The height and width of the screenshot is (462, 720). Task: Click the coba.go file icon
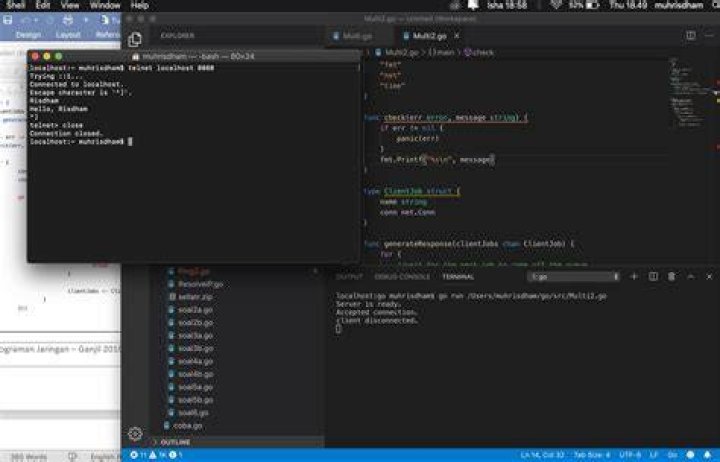pyautogui.click(x=166, y=426)
